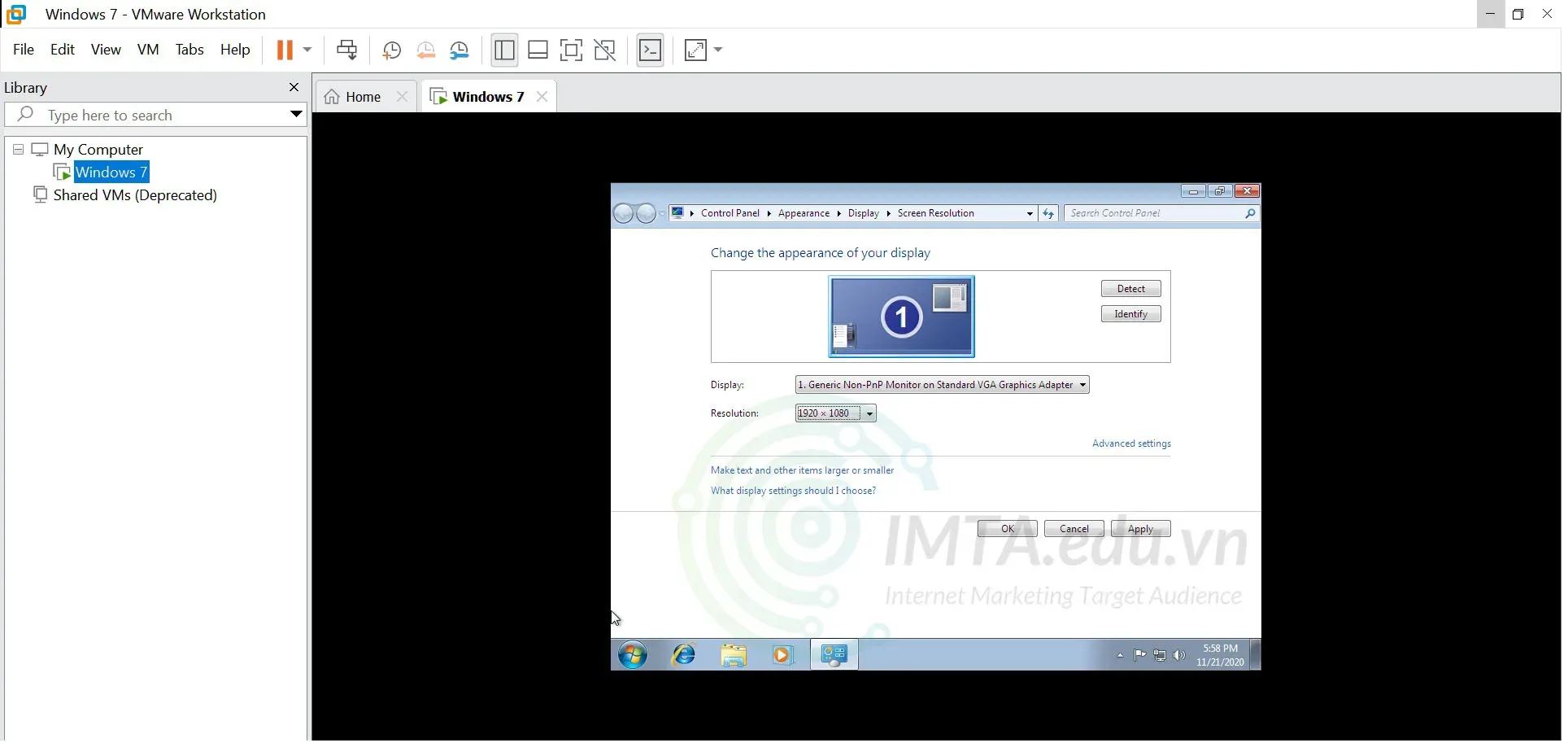Send Ctrl+Alt+Del to the guest
The width and height of the screenshot is (1568, 747).
348,50
